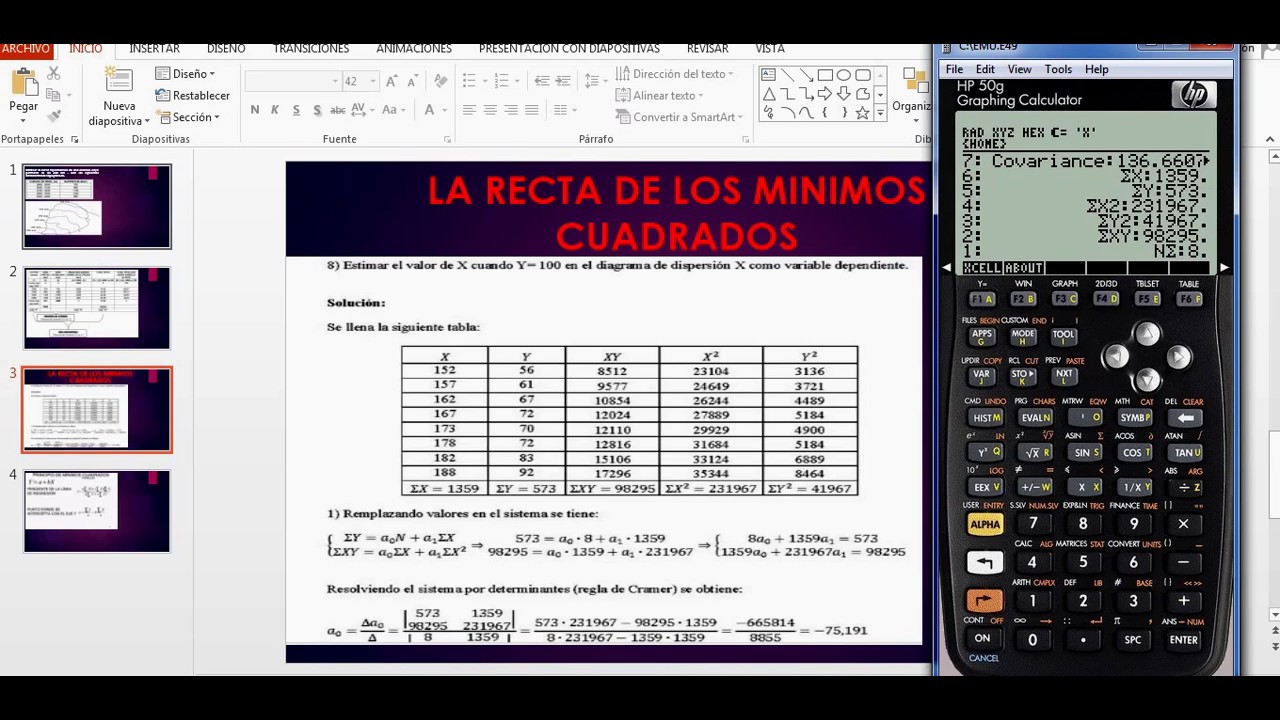Switch to the TRANSICIONES ribbon tab
1280x720 pixels.
click(311, 48)
